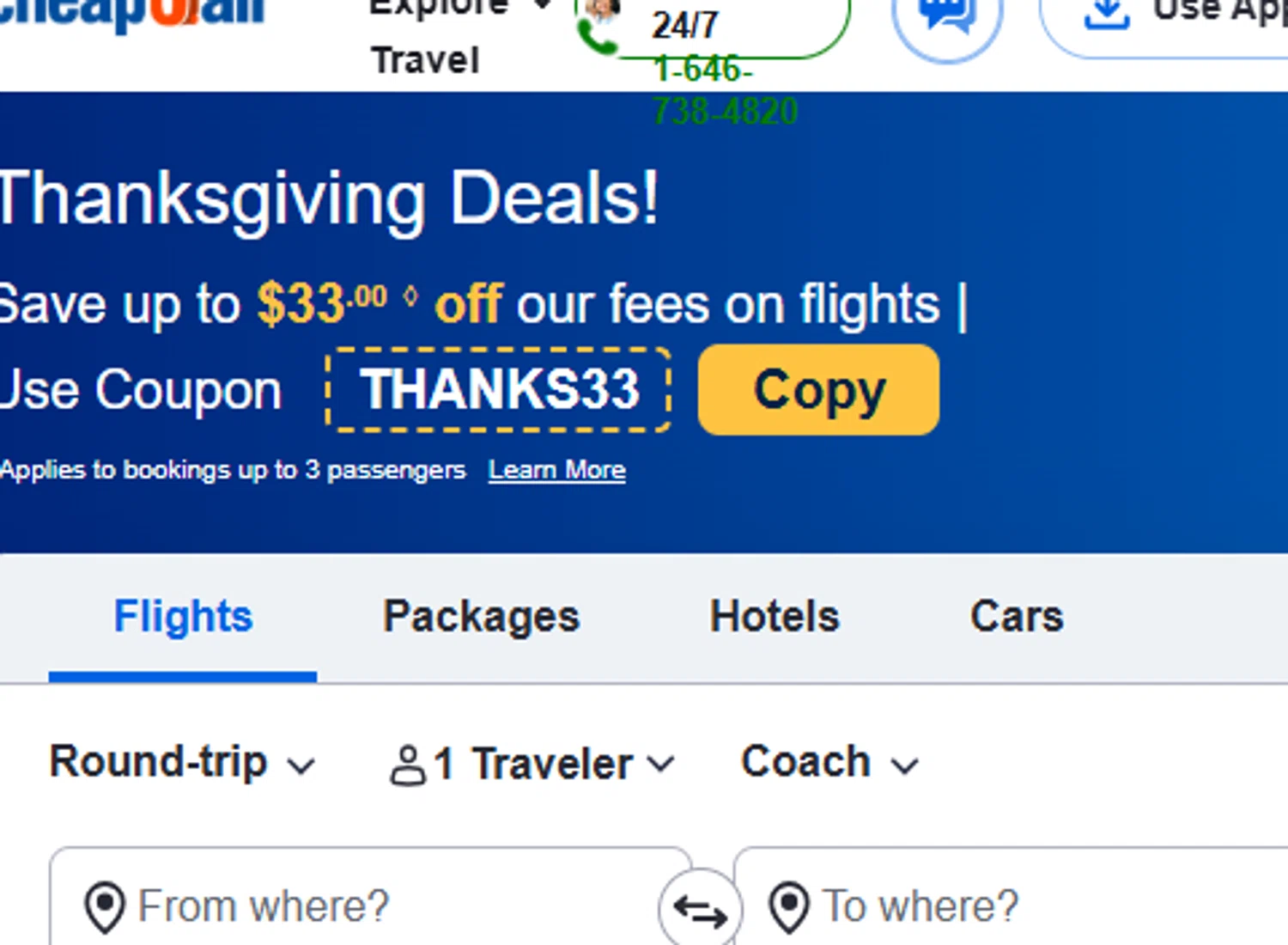The width and height of the screenshot is (1288, 945).
Task: Swap origin and destination with arrows icon
Action: pyautogui.click(x=700, y=911)
